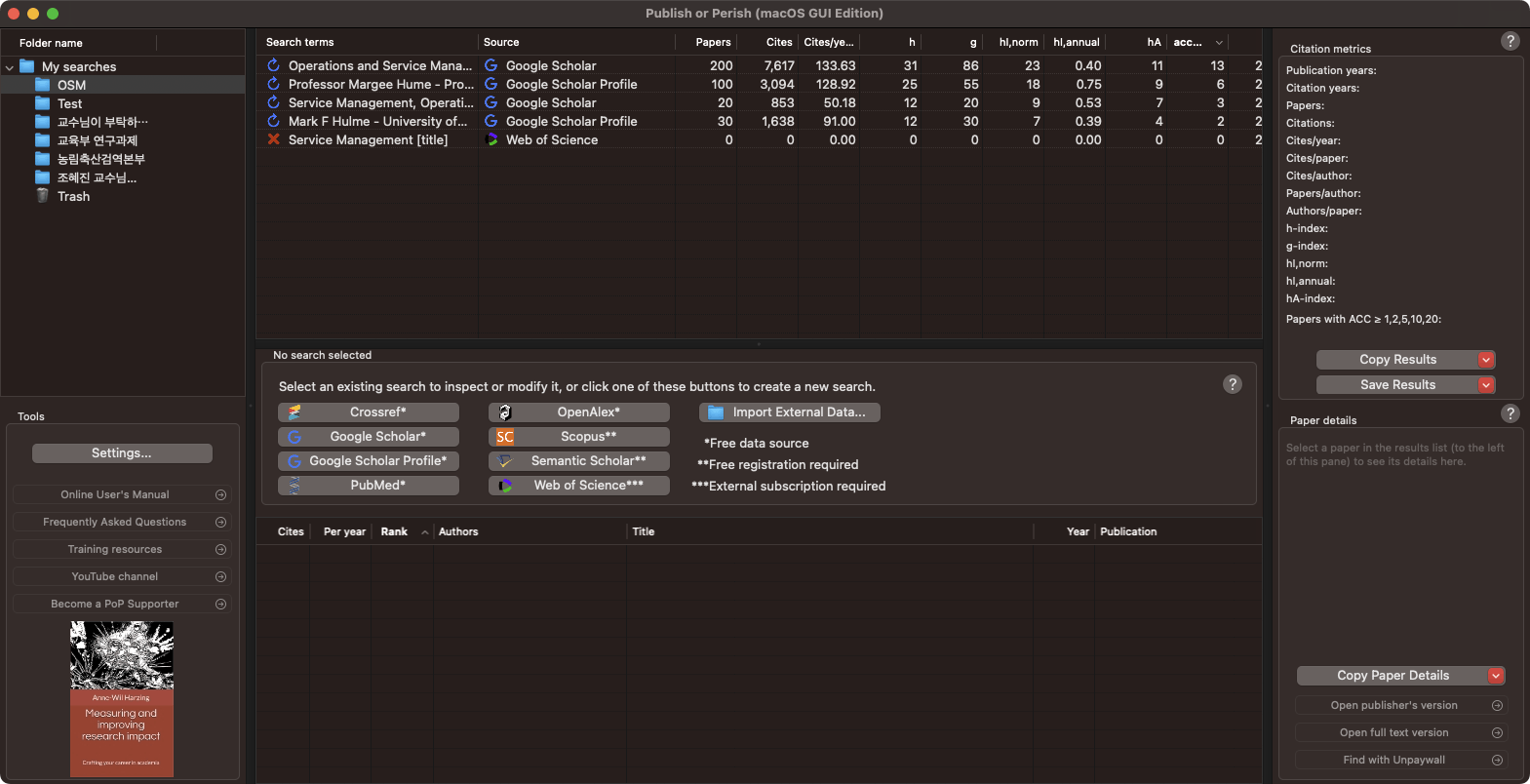
Task: Click the folder icon on Import External Data
Action: [x=716, y=412]
